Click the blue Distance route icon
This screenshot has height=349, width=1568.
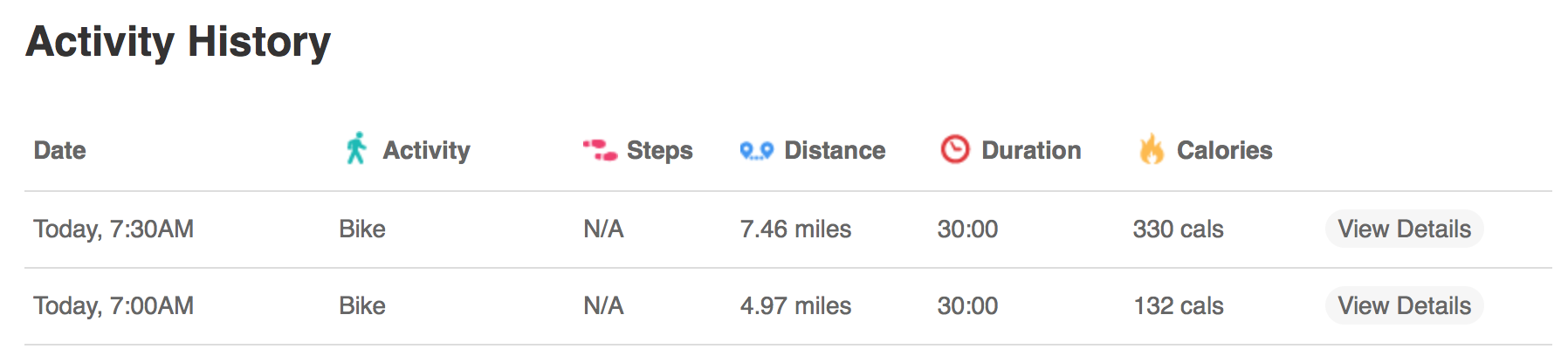[x=756, y=151]
